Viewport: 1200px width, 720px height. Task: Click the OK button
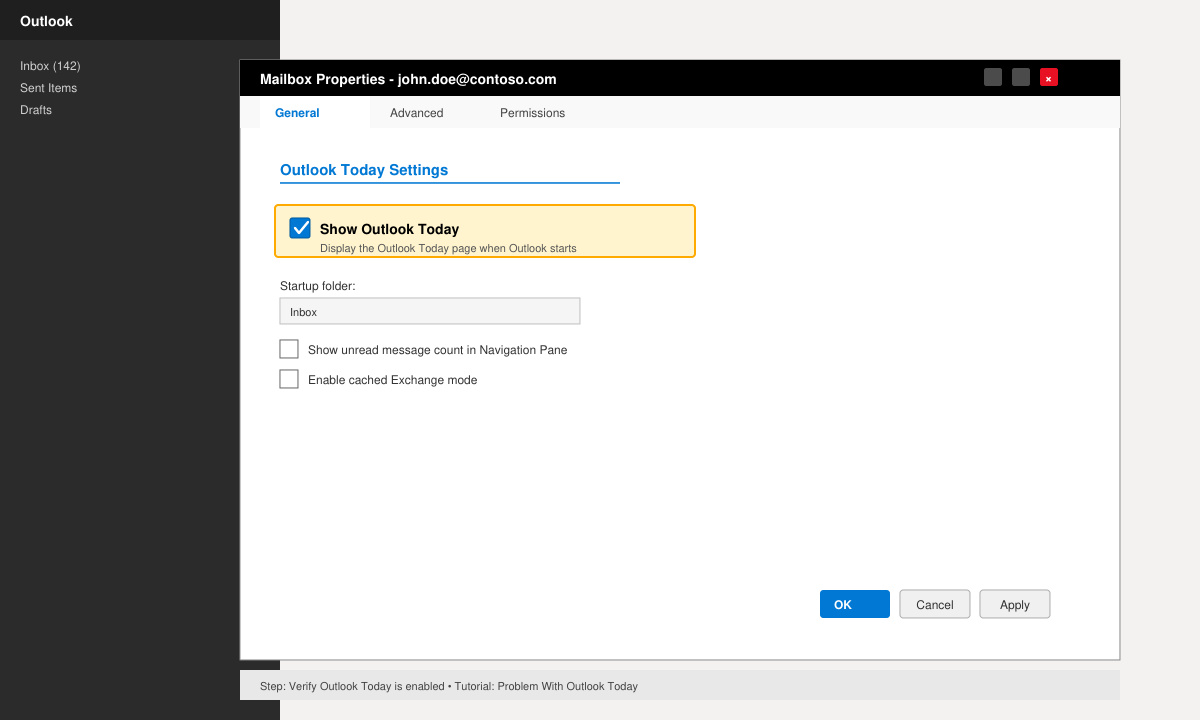[x=855, y=604]
